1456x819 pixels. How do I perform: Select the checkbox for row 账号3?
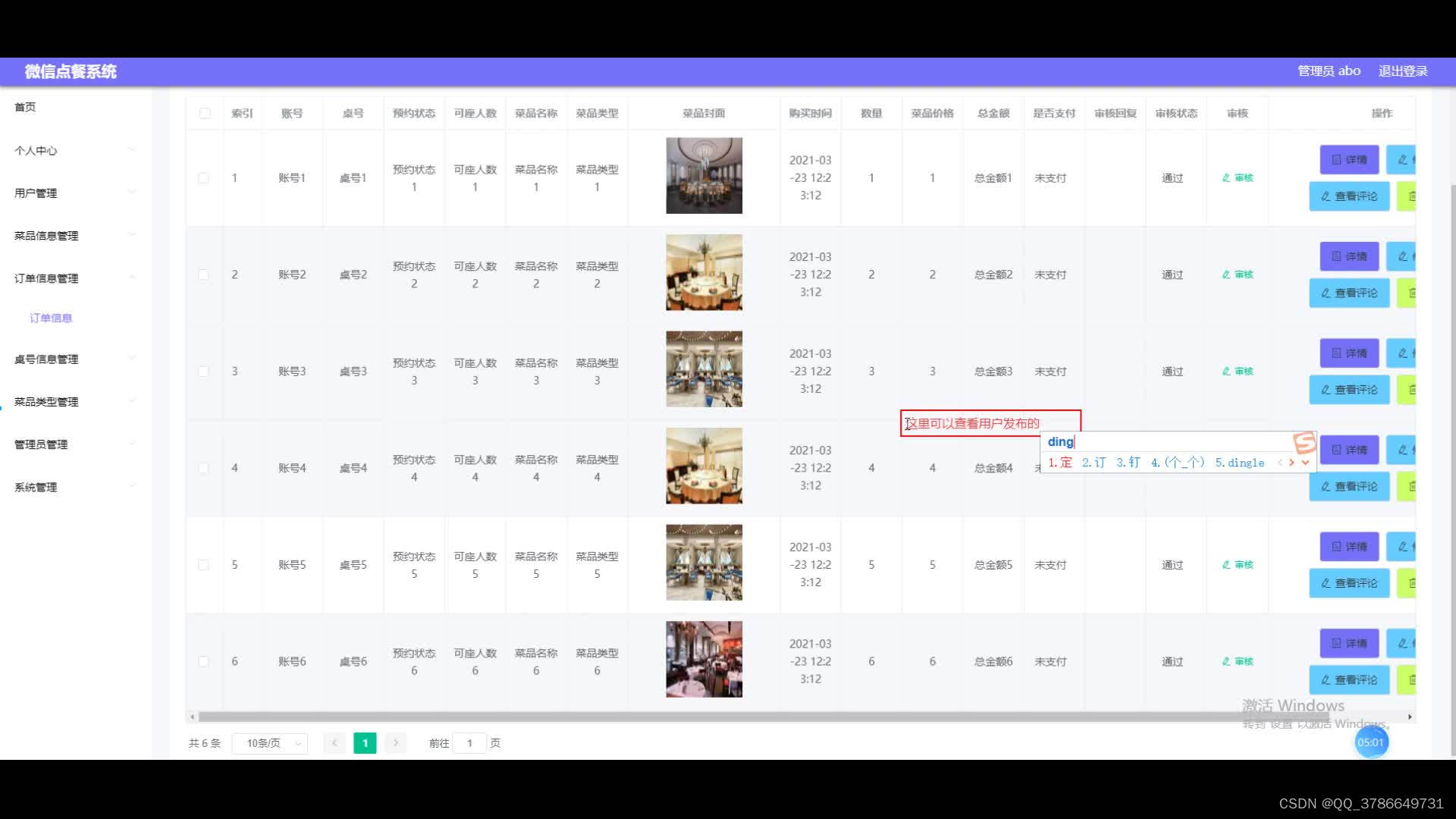coord(203,372)
